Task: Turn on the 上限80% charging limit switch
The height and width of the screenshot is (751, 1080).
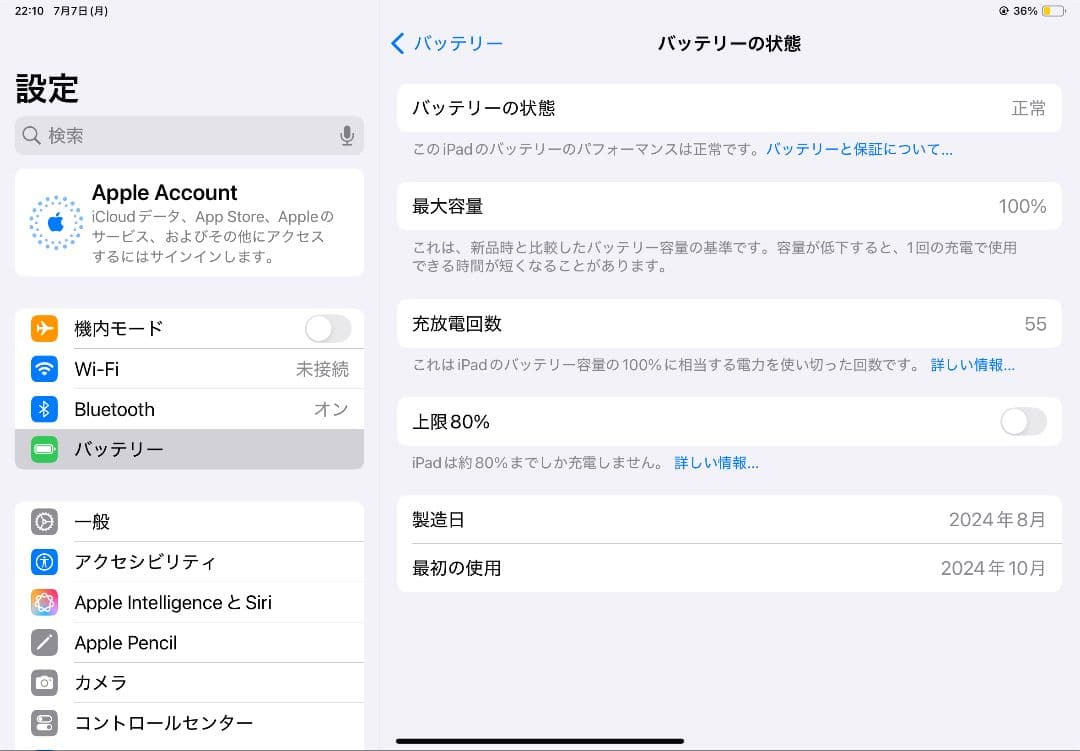Action: [1023, 422]
